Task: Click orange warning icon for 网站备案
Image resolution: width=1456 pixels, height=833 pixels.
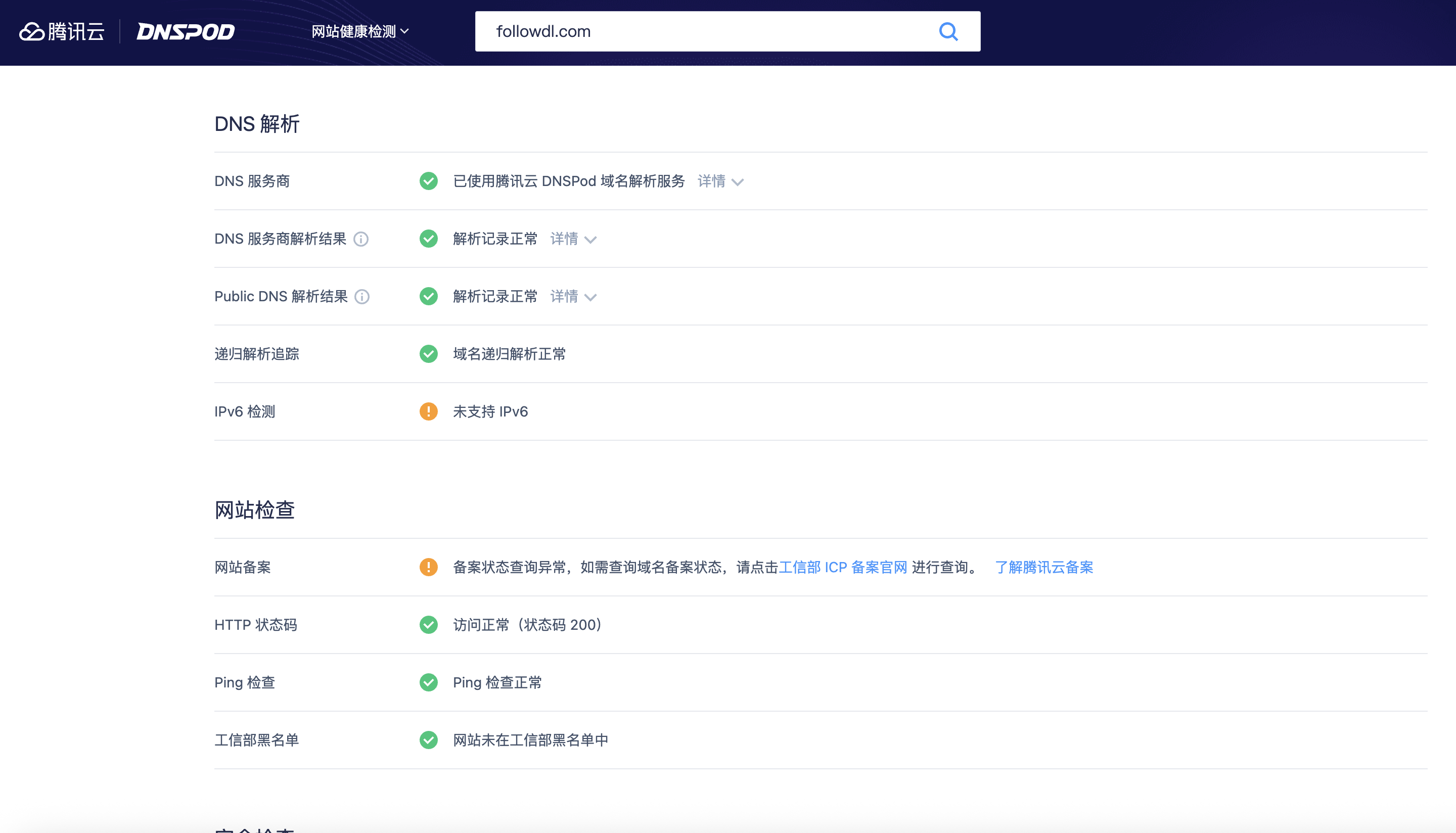Action: coord(429,567)
